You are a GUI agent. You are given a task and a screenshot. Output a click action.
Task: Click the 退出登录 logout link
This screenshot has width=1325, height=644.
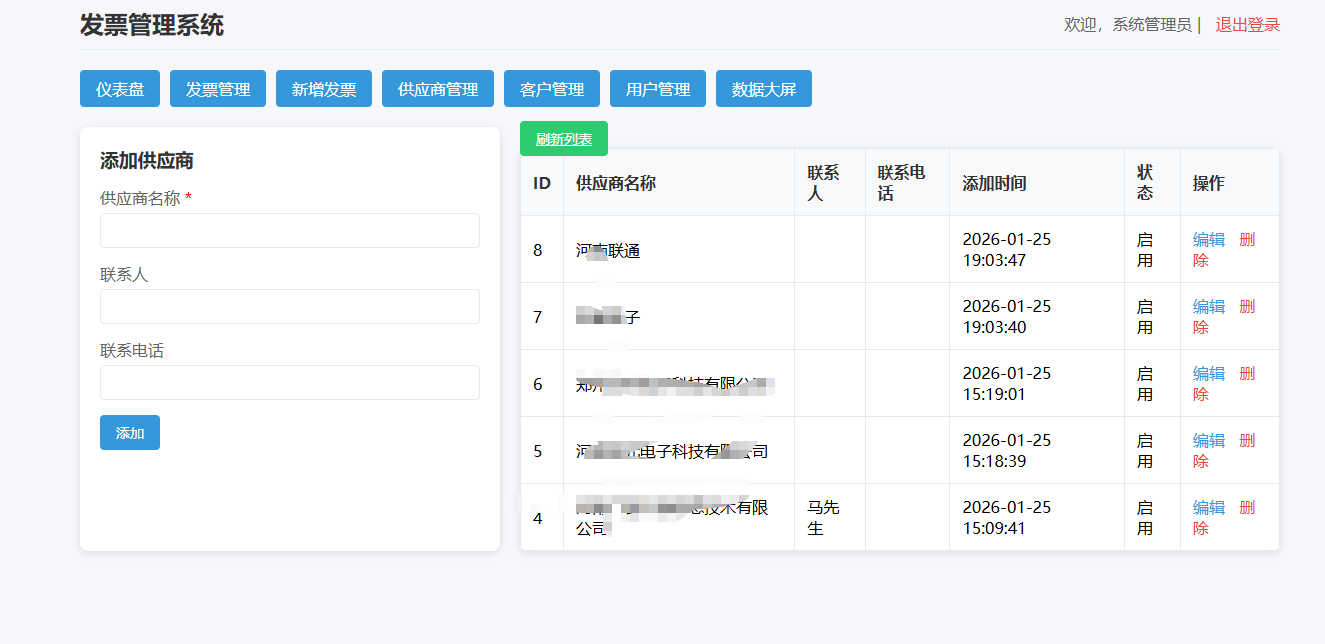(x=1247, y=25)
